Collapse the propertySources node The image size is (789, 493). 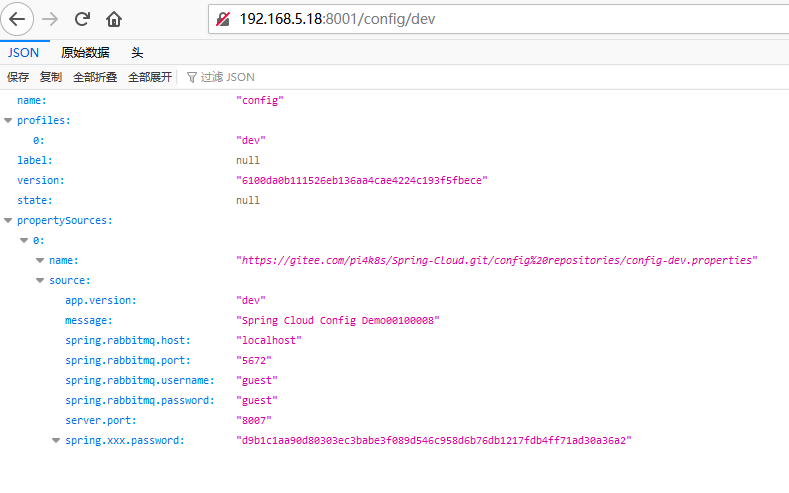[x=8, y=220]
